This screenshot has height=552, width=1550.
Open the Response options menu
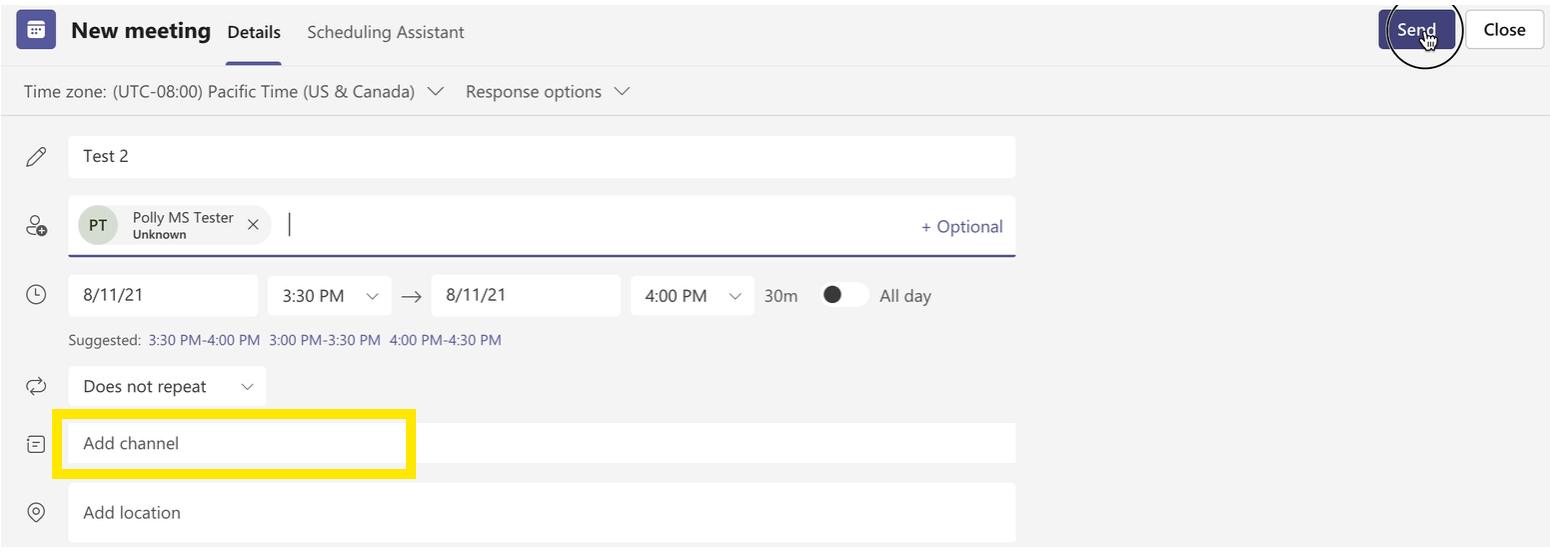click(x=548, y=91)
